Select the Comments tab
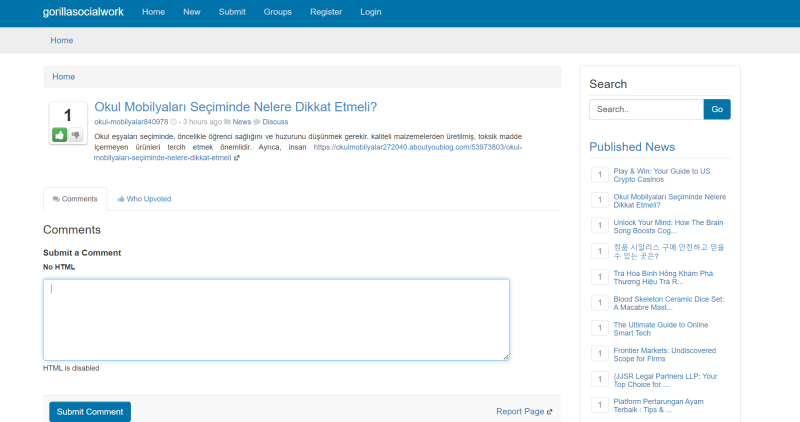 [75, 199]
